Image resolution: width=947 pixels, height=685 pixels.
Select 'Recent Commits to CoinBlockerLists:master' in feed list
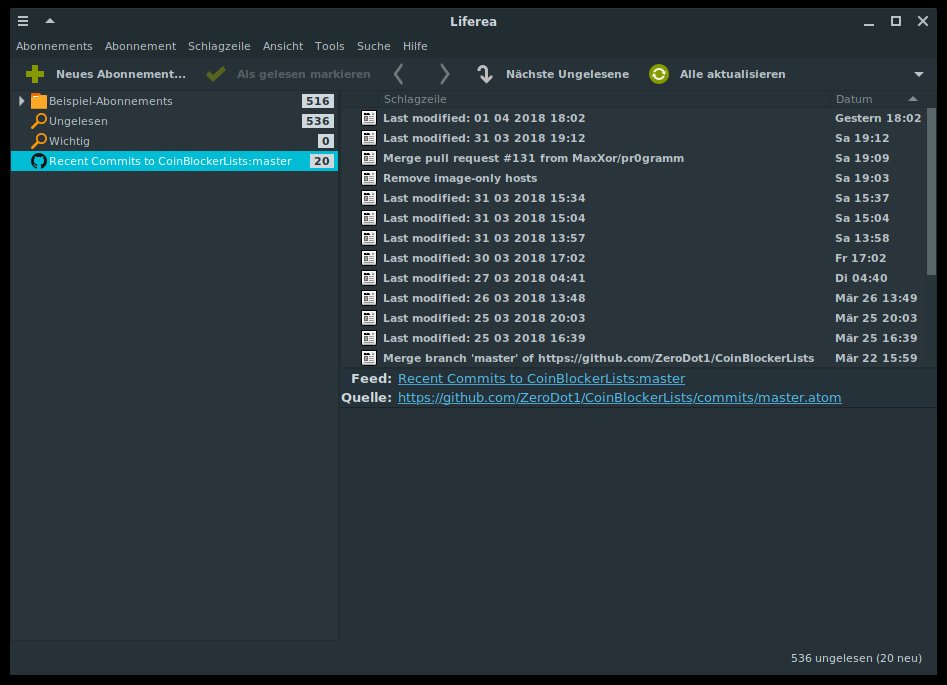[174, 161]
